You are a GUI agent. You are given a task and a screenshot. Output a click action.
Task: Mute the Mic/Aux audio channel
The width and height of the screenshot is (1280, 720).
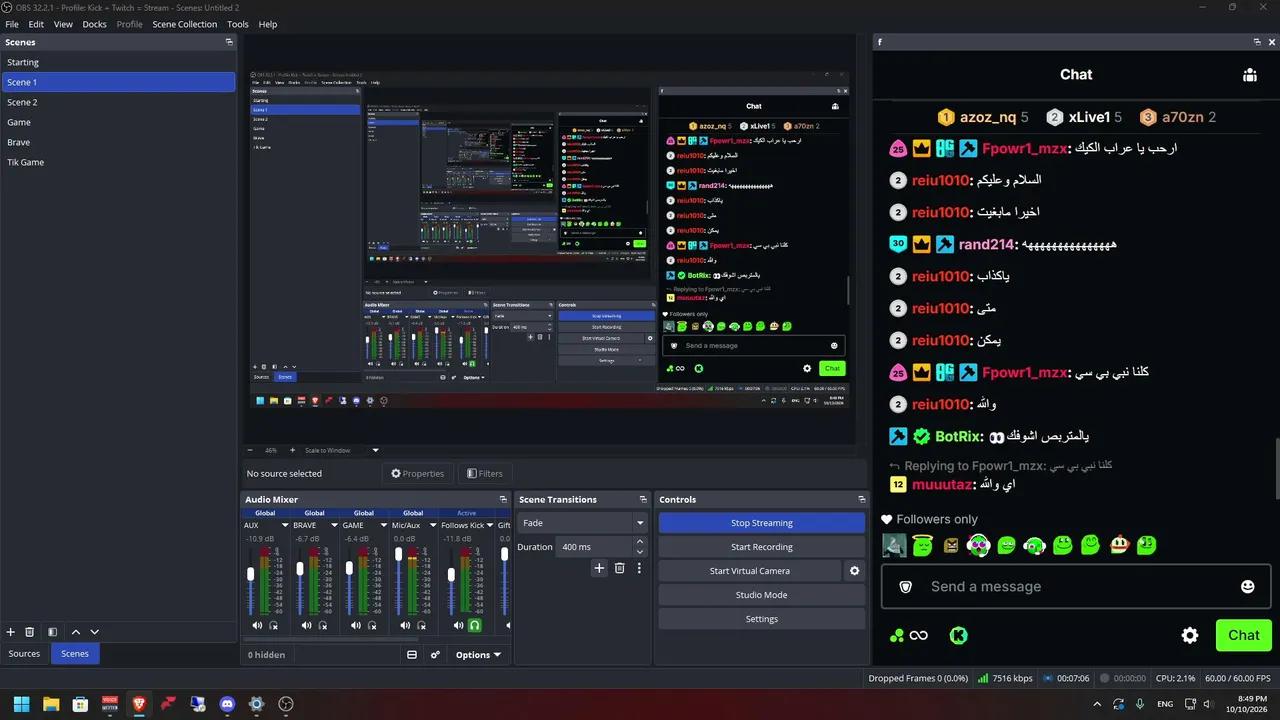coord(404,625)
